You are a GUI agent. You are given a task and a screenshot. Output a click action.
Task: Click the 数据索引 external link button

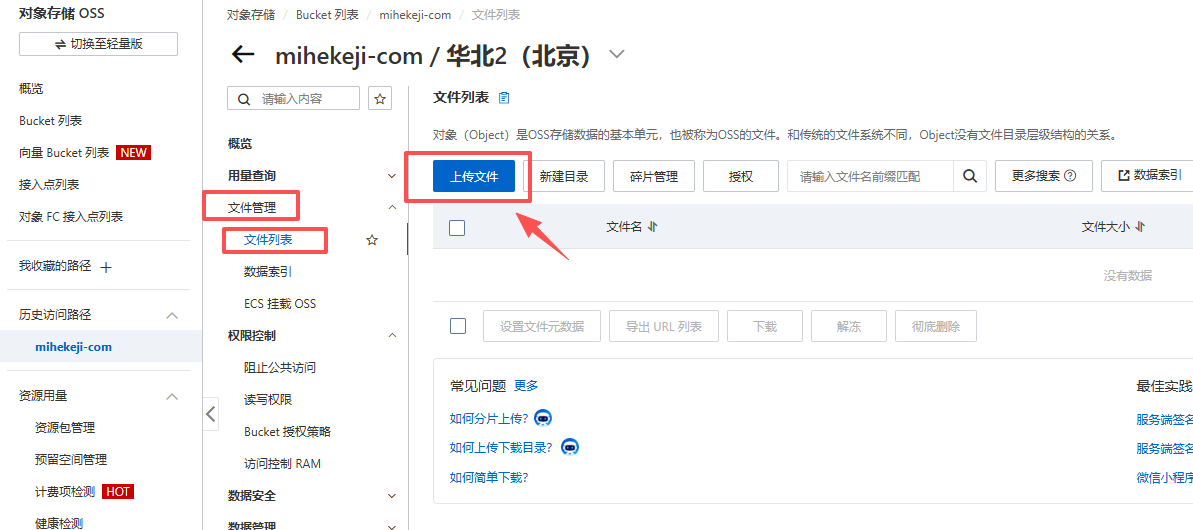(x=1147, y=176)
